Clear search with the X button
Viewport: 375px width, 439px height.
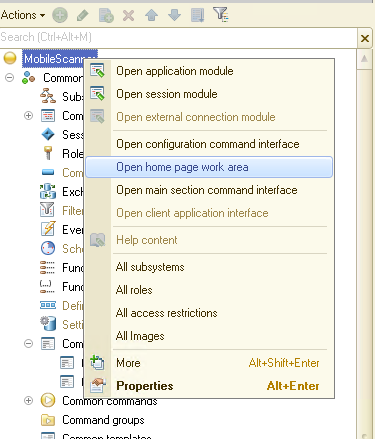pos(365,38)
